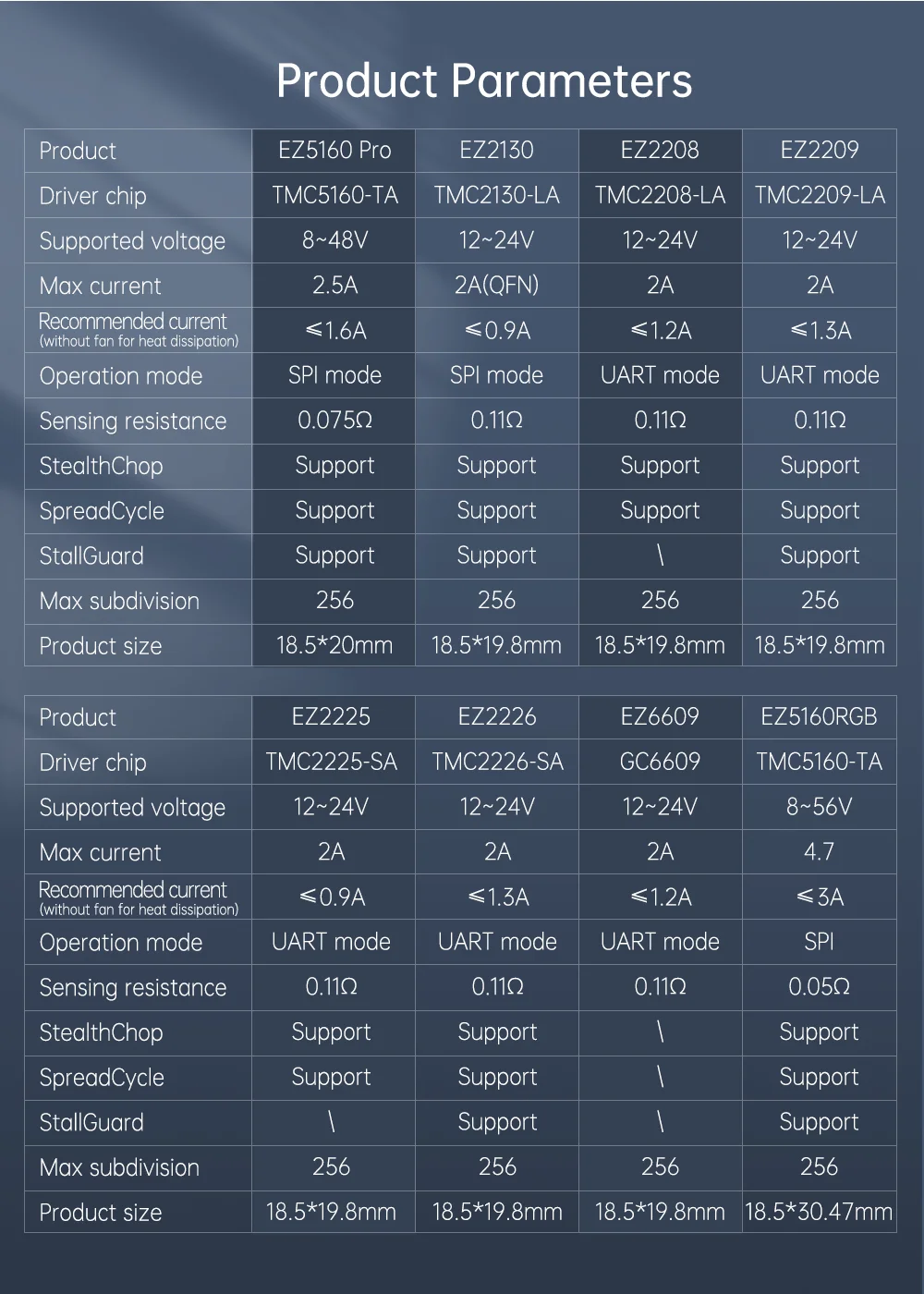Select the 18.5*20mm product size cell

[x=334, y=645]
